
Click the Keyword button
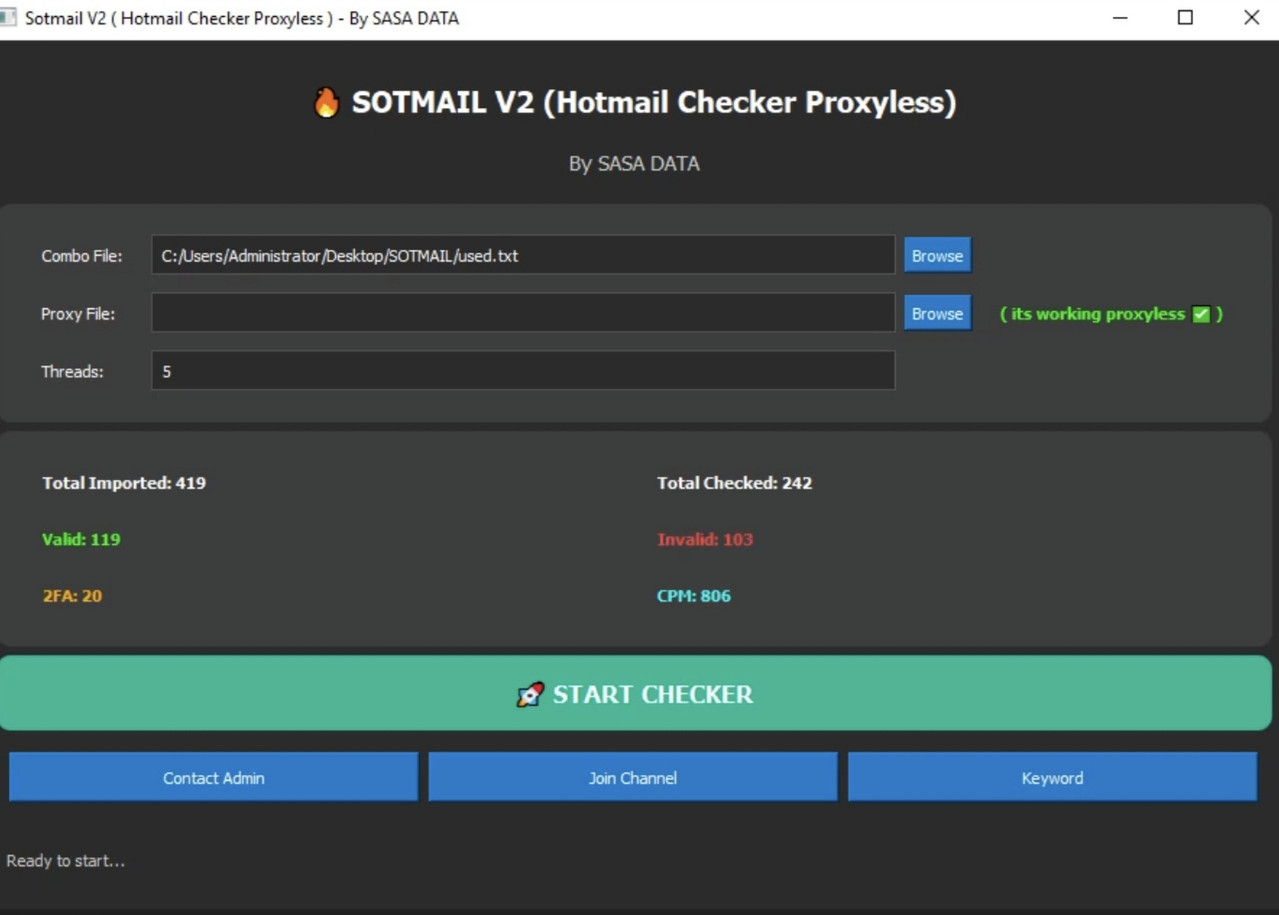[x=1052, y=777]
